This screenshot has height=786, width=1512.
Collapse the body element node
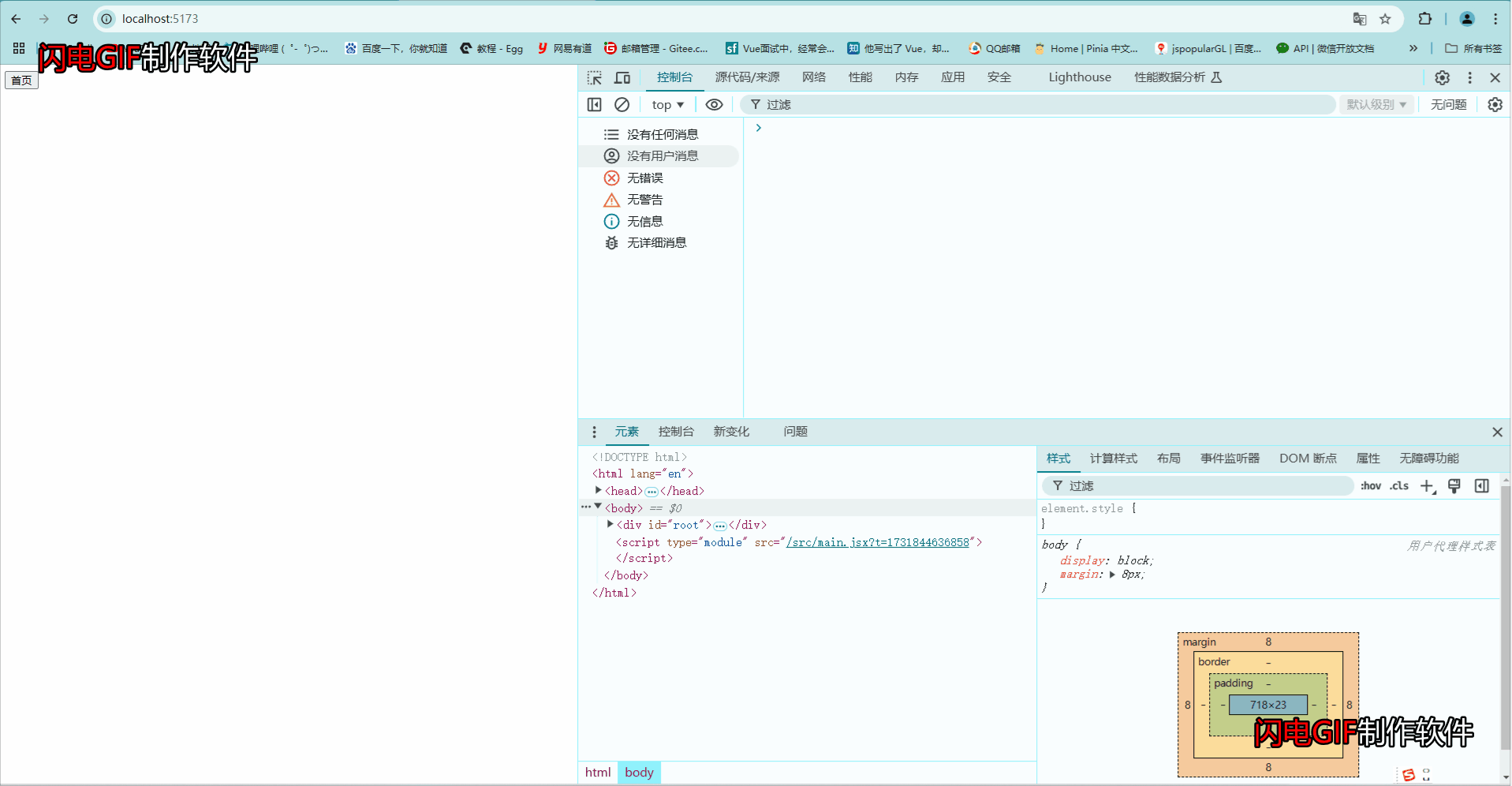click(599, 507)
